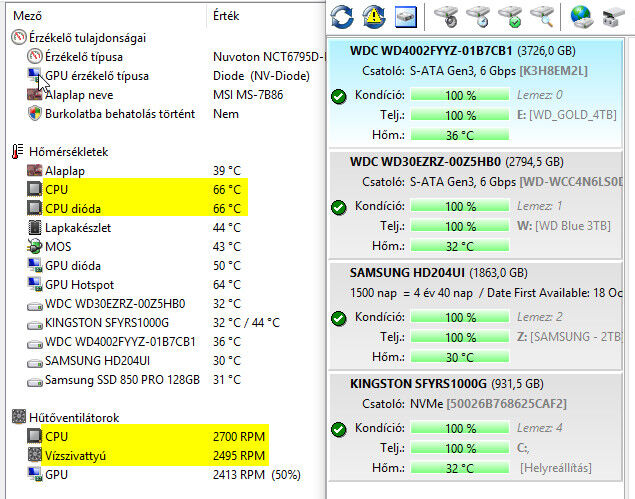The height and width of the screenshot is (499, 635).
Task: Click the disk with magnifier toolbar icon
Action: point(542,17)
